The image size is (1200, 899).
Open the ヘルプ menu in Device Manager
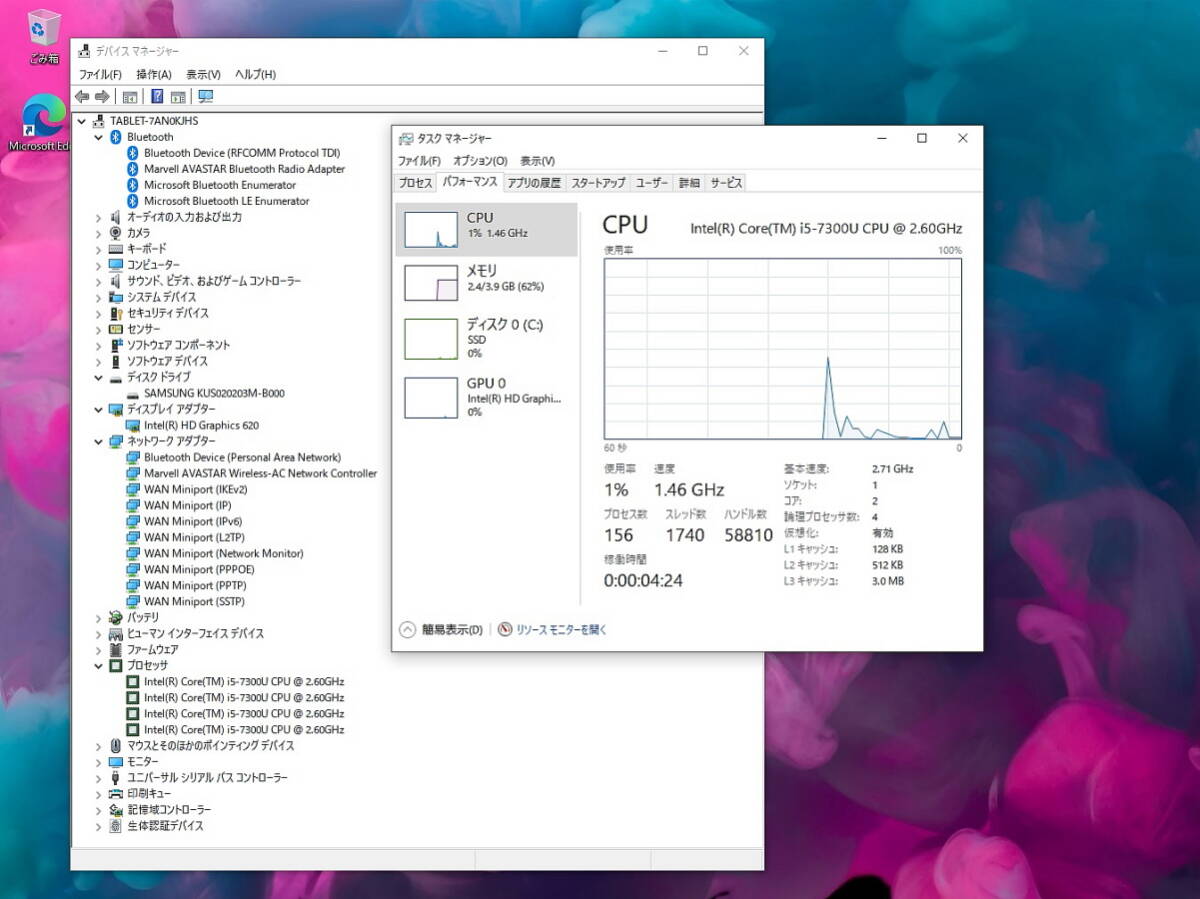[255, 74]
